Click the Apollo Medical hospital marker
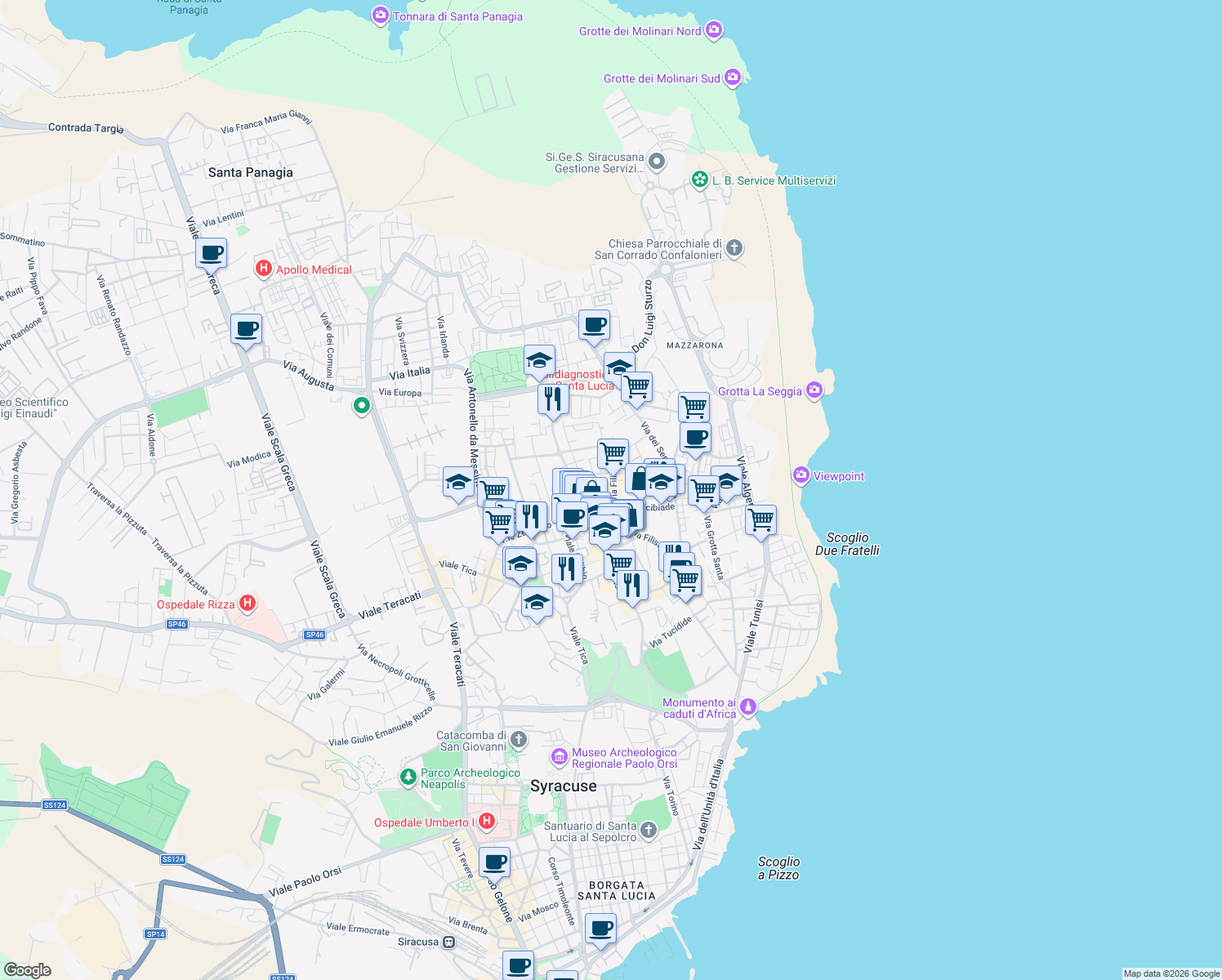Viewport: 1222px width, 980px height. [x=263, y=269]
